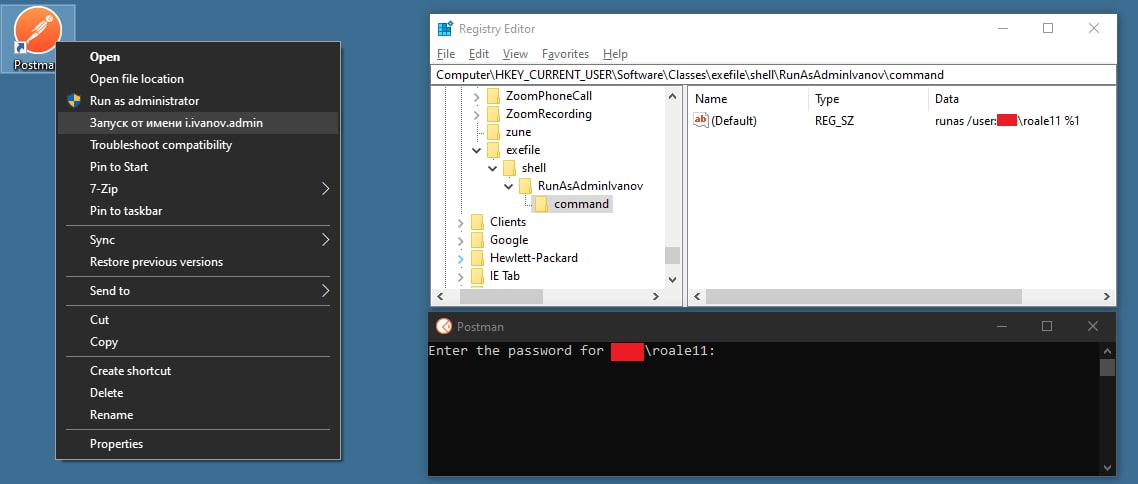
Task: Click the shield icon beside Run as administrator
Action: click(x=73, y=100)
